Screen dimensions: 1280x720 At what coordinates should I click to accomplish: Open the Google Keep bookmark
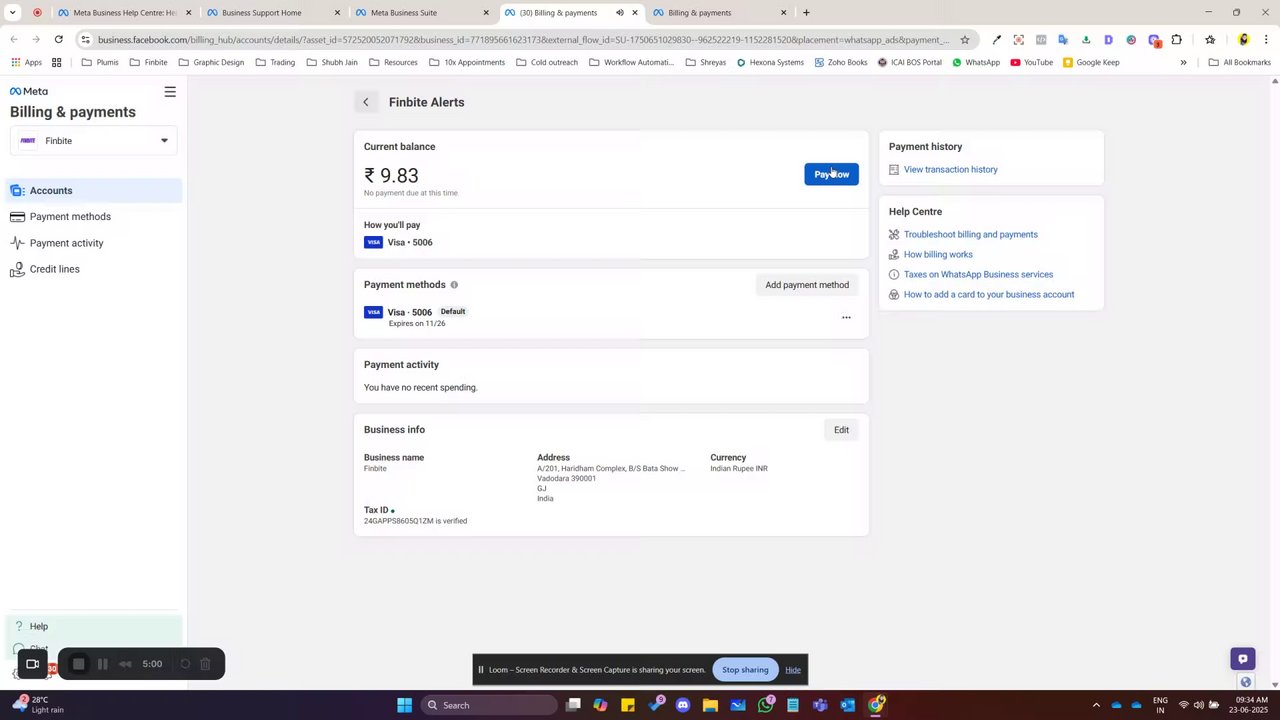tap(1091, 62)
